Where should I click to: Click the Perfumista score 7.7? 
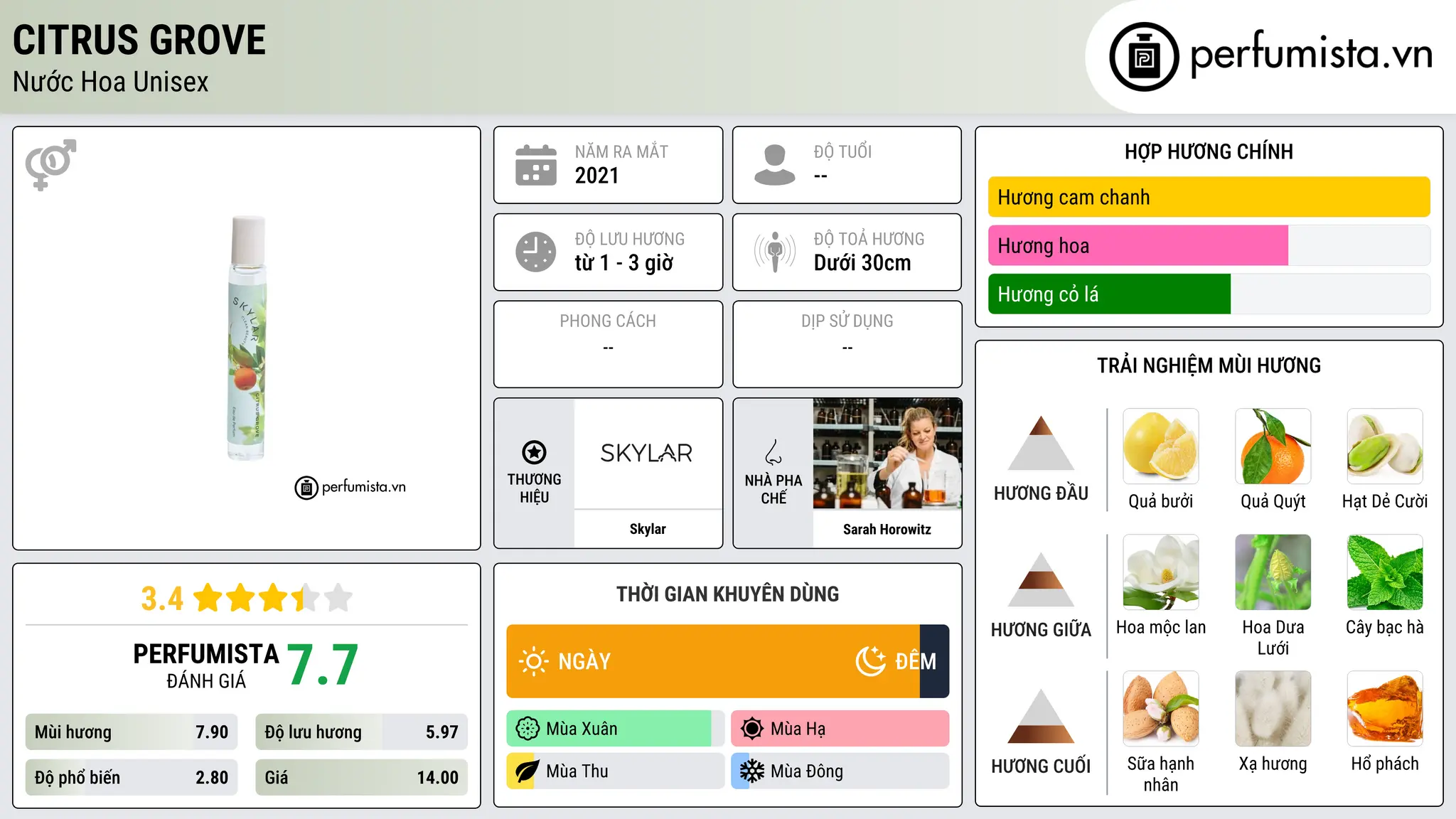pos(323,664)
